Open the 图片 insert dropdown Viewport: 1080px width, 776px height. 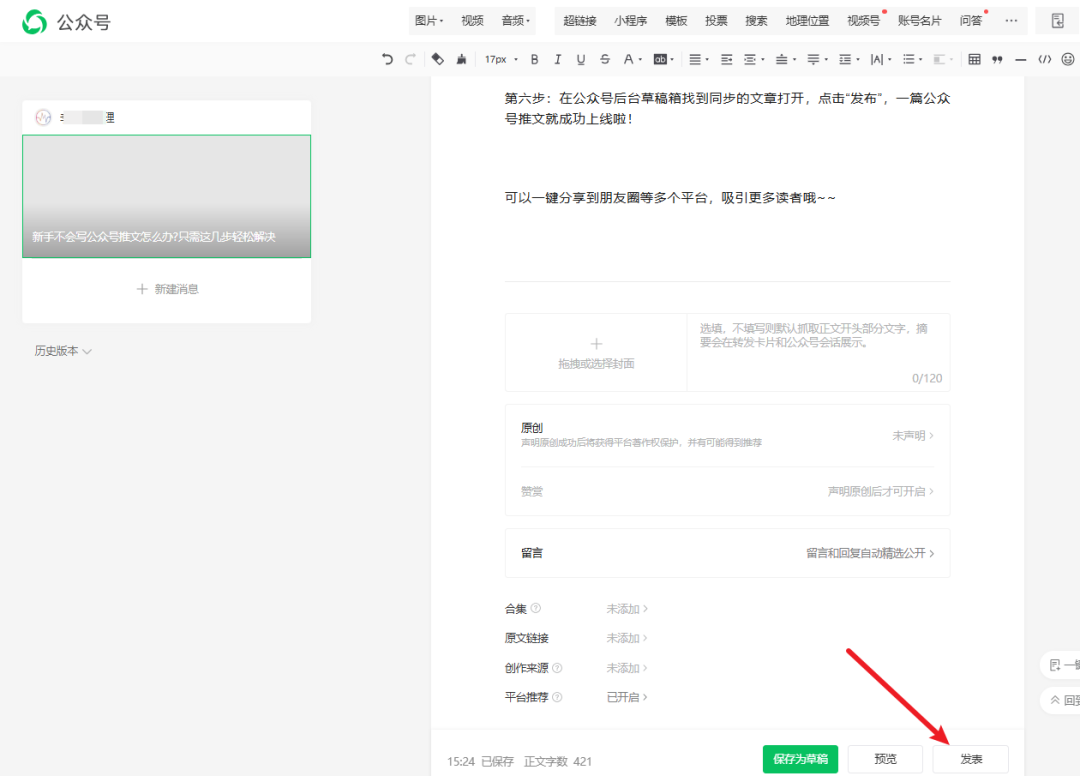(429, 21)
